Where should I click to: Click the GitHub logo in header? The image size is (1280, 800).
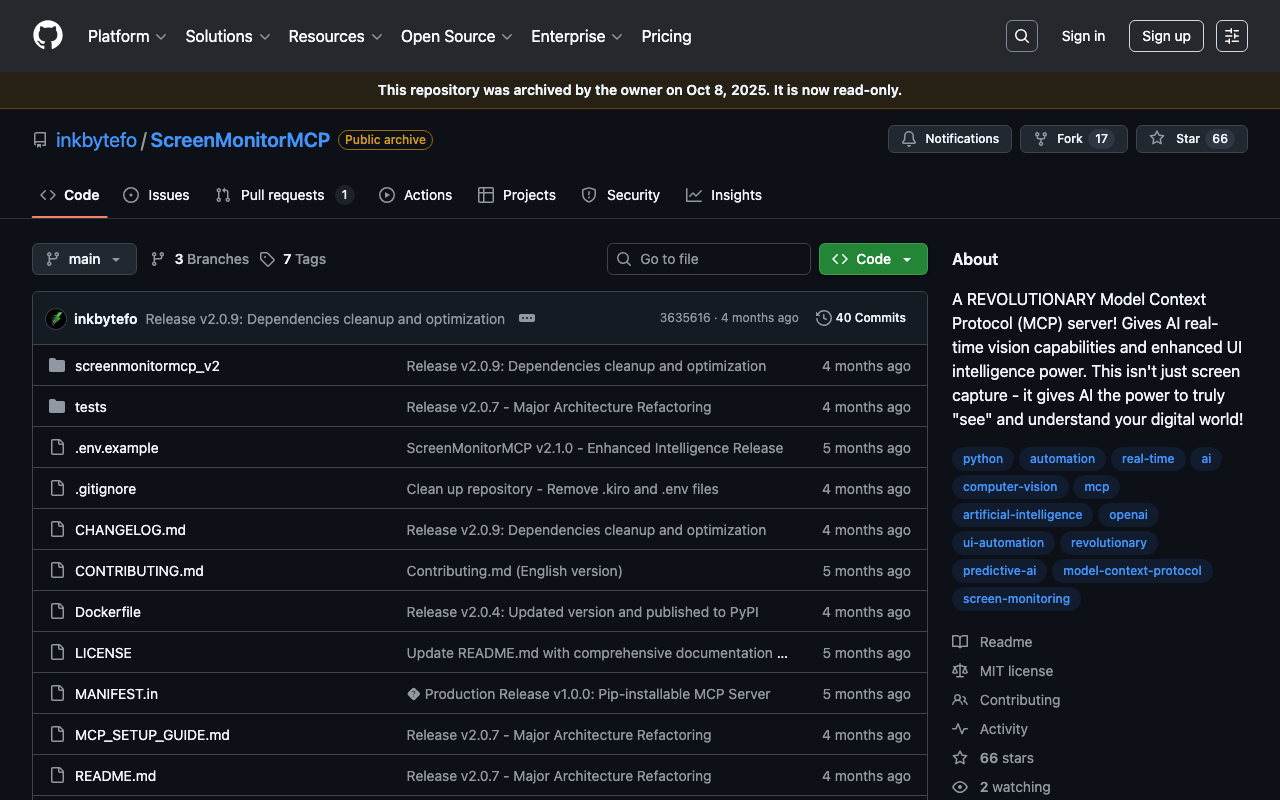[48, 36]
